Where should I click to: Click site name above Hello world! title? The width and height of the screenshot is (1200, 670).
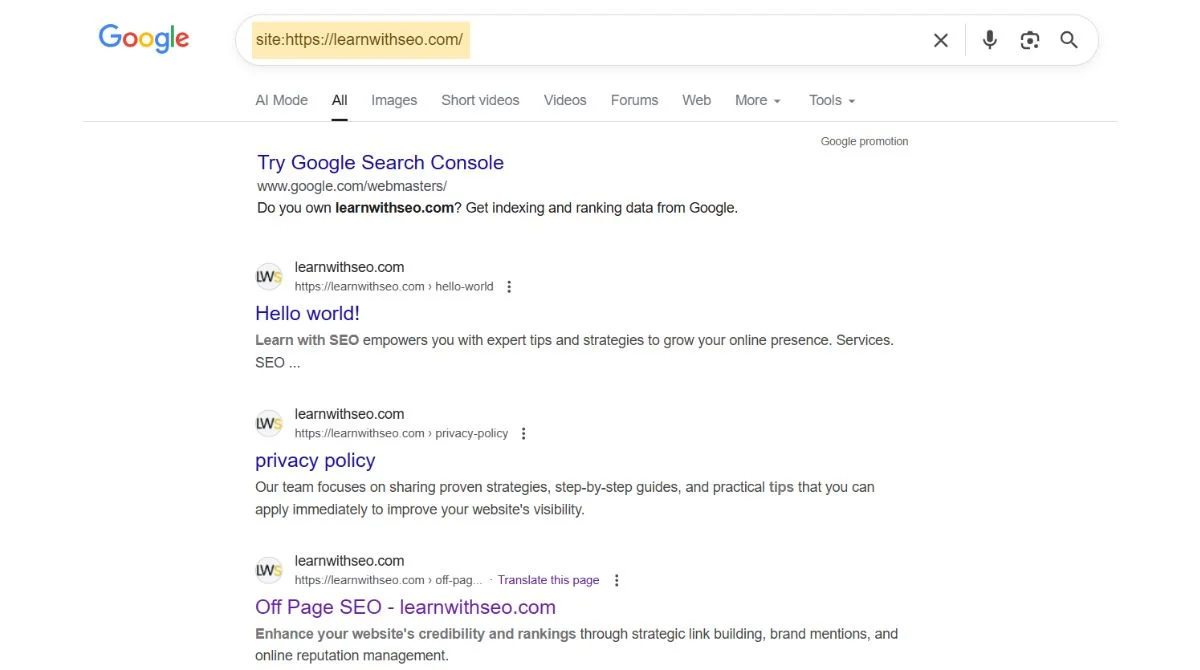[349, 267]
